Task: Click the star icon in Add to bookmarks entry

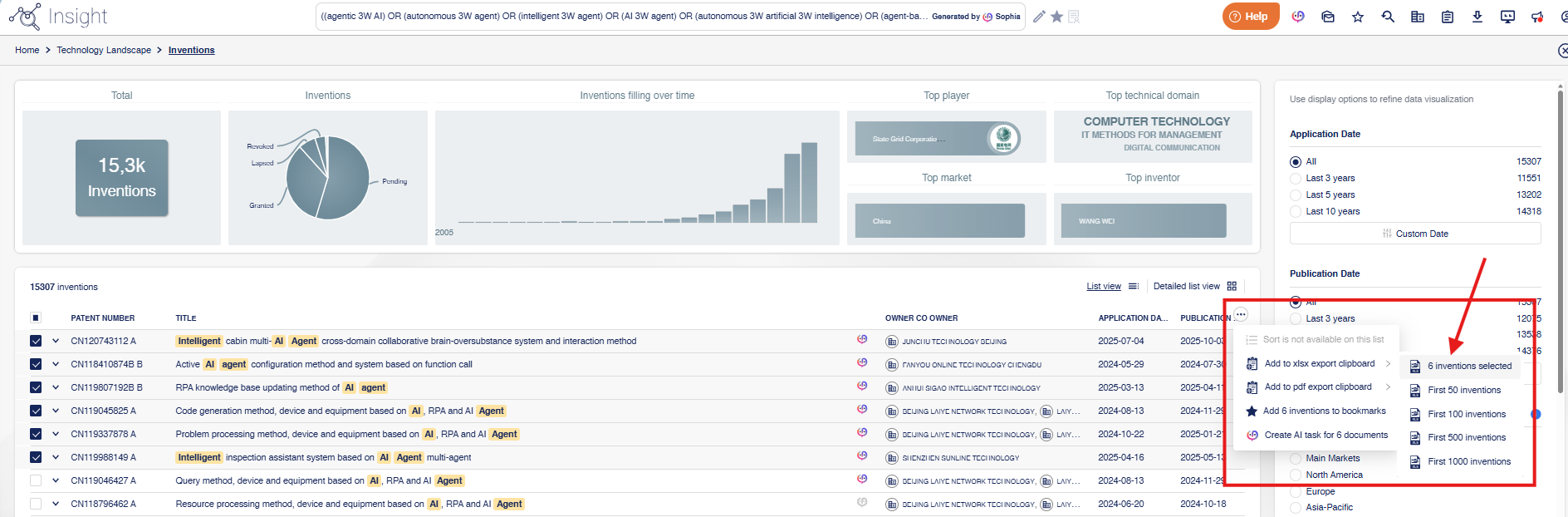Action: (1252, 411)
